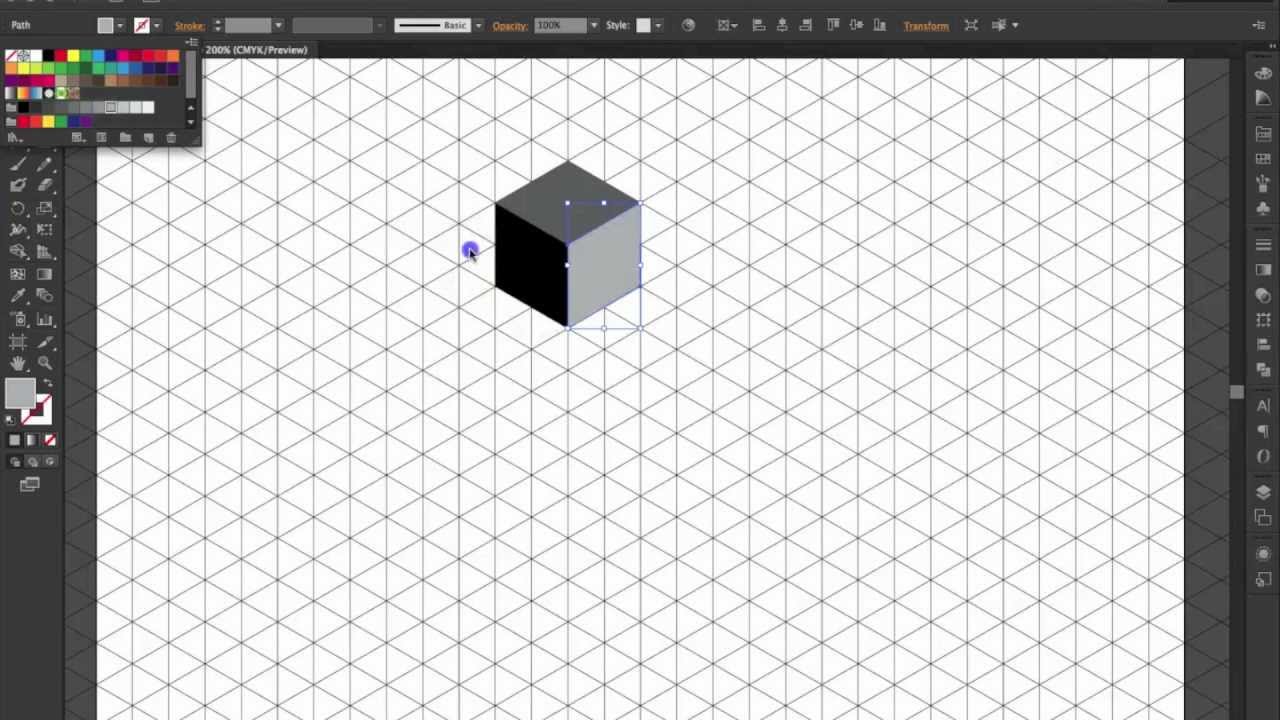The height and width of the screenshot is (720, 1280).
Task: Set paint to None below fill box
Action: tap(50, 440)
